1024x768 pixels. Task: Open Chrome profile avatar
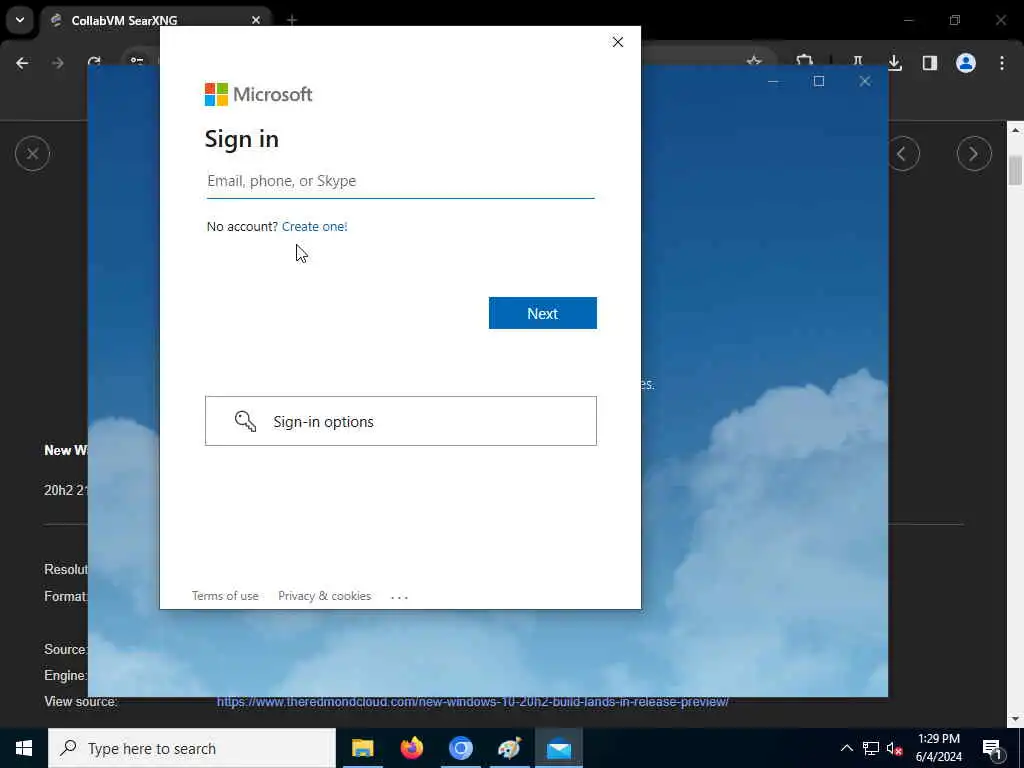(966, 63)
